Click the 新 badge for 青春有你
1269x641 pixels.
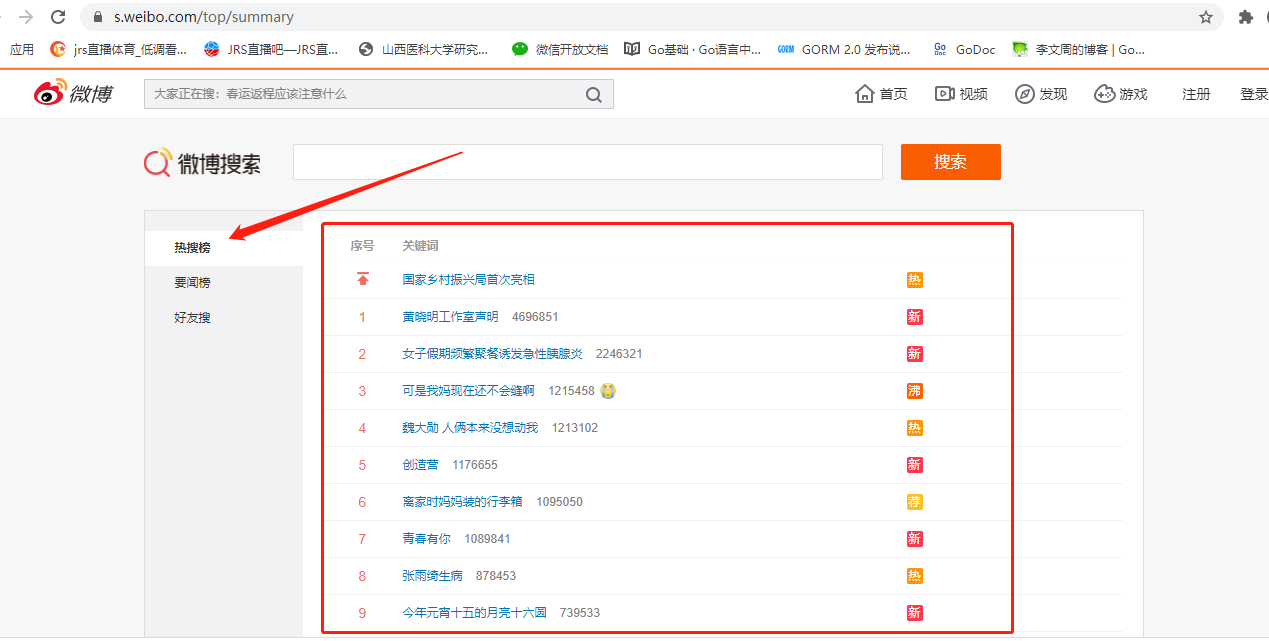[915, 539]
